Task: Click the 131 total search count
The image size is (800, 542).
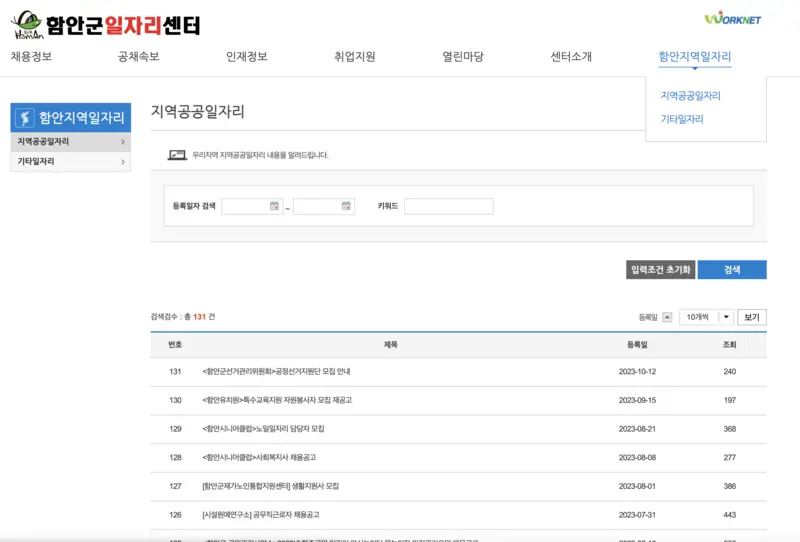Action: coord(199,317)
